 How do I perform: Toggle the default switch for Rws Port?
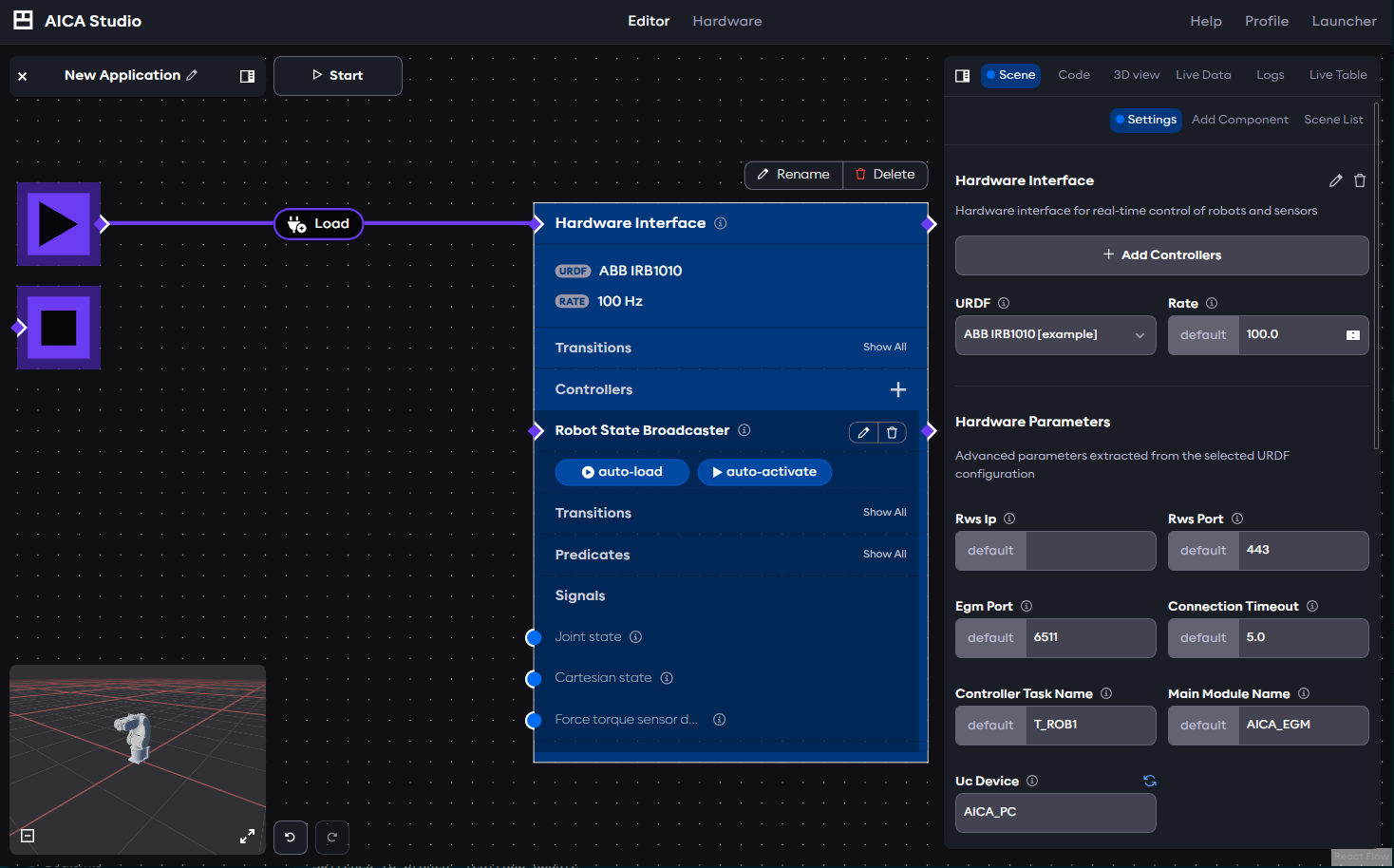coord(1203,551)
